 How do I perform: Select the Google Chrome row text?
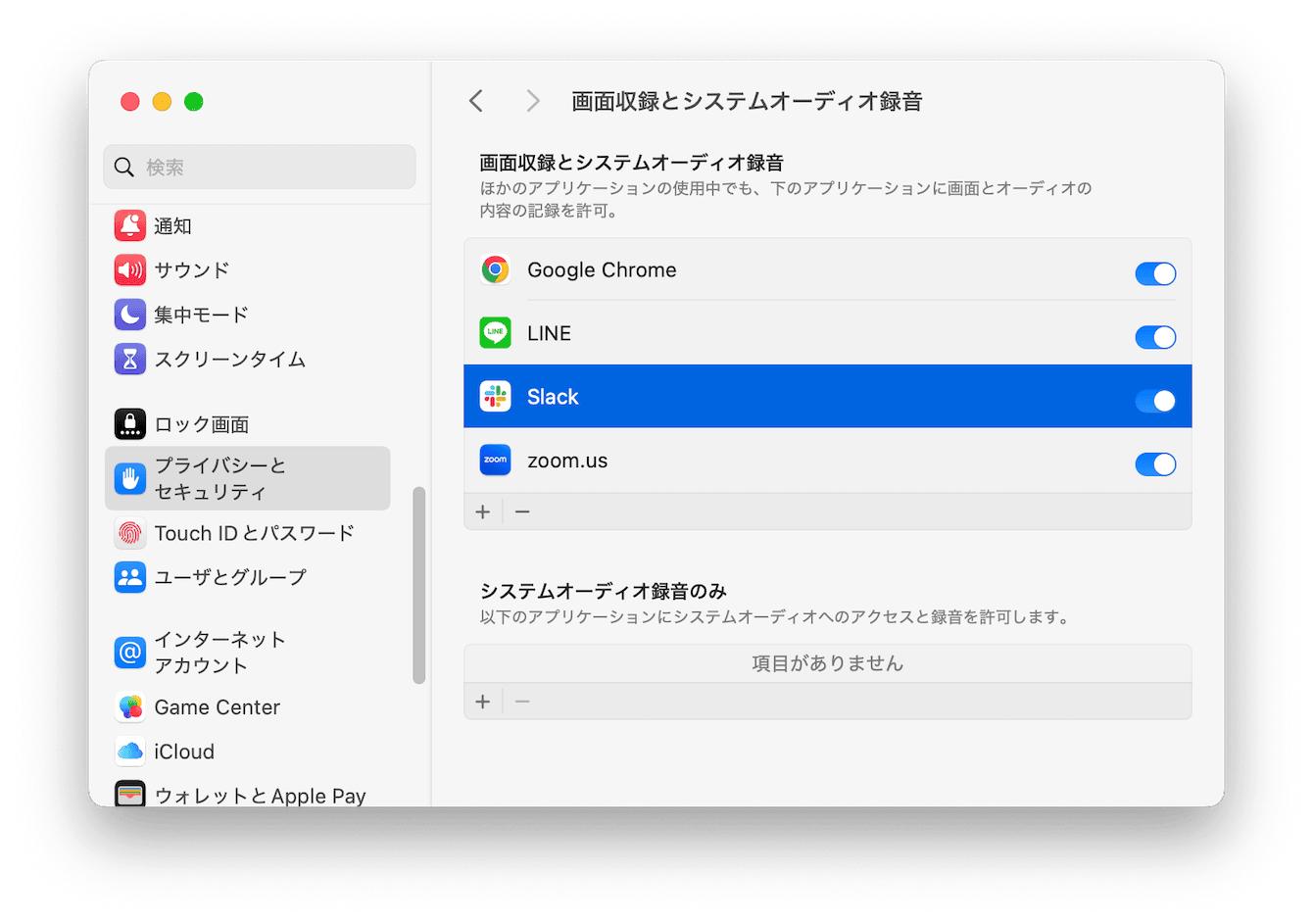[602, 270]
